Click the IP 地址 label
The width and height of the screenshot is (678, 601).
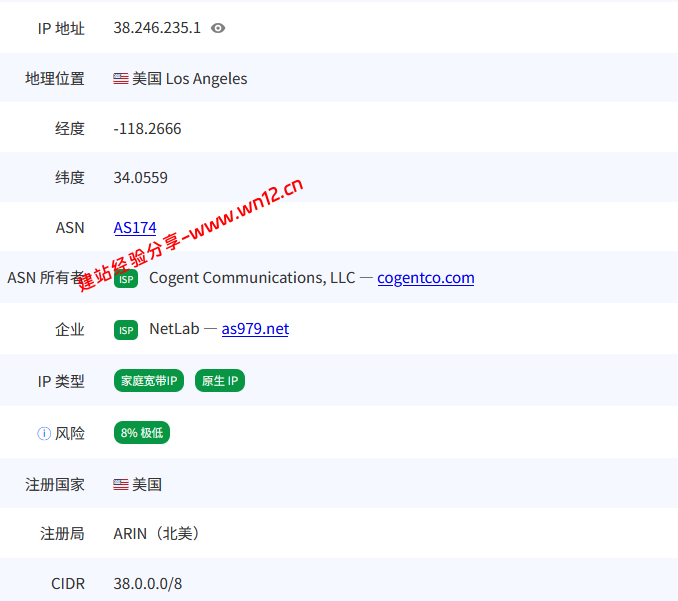[x=61, y=29]
